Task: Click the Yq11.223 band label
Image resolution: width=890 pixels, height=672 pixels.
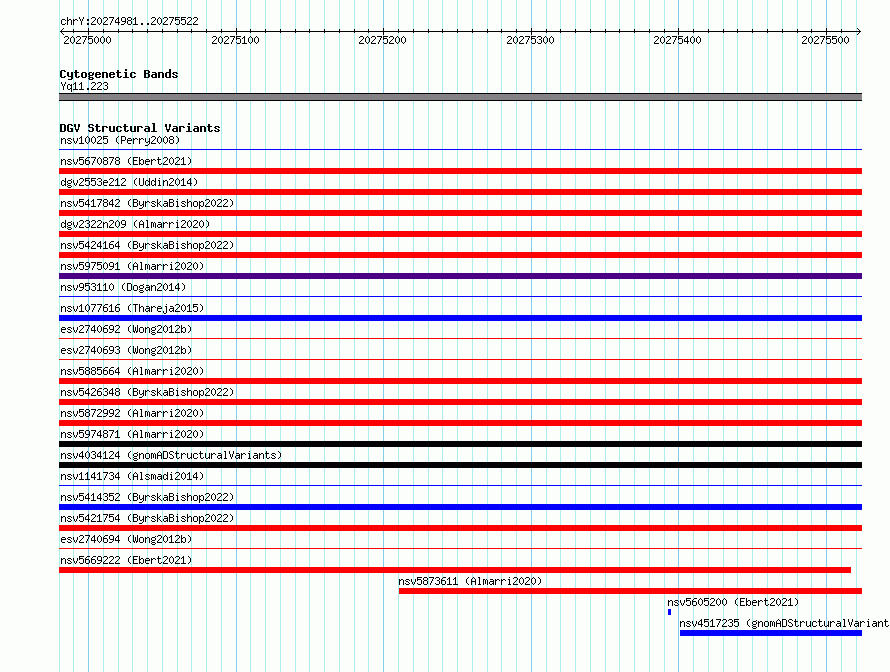Action: pyautogui.click(x=85, y=86)
